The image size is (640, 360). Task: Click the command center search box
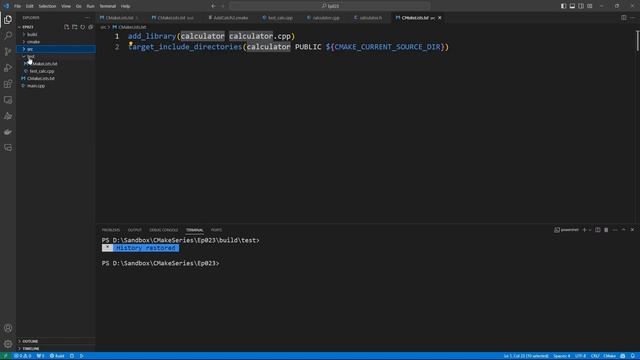(330, 6)
